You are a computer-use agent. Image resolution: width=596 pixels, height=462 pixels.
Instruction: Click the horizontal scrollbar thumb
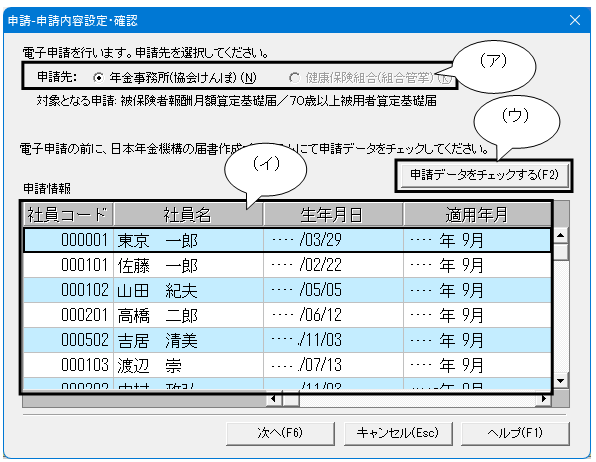point(291,399)
